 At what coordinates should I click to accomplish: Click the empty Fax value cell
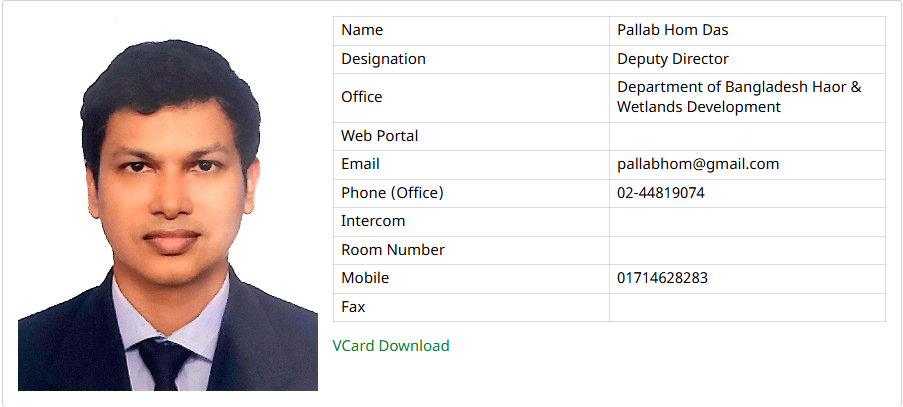(x=747, y=307)
